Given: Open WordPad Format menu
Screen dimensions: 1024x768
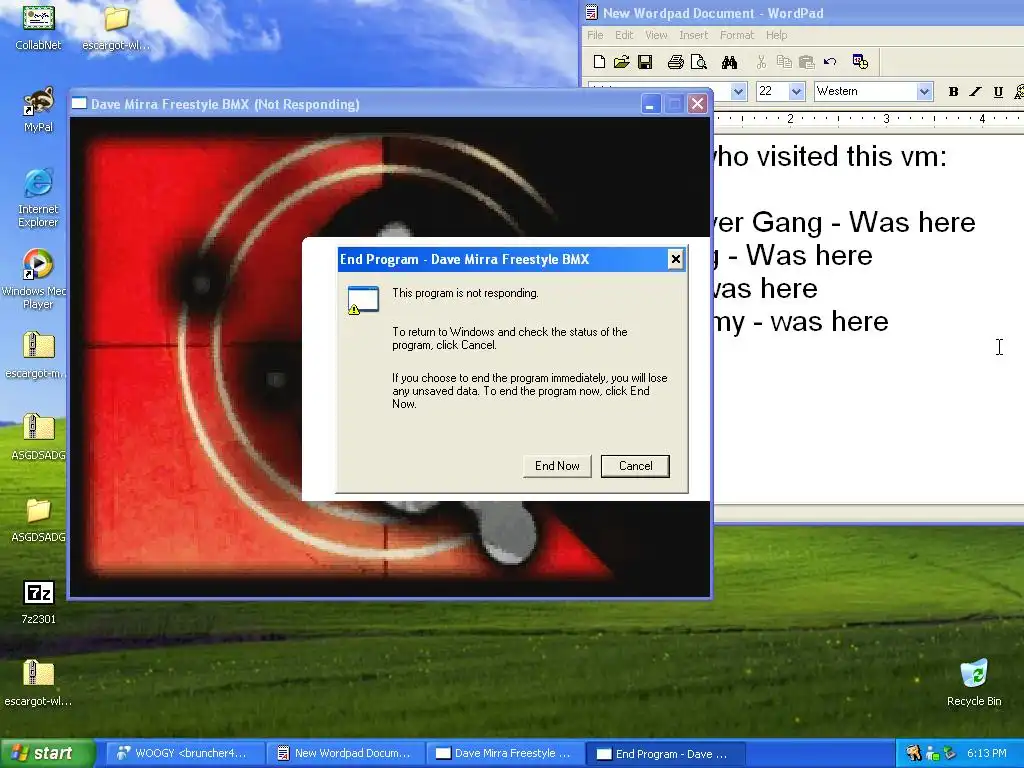Looking at the screenshot, I should click(x=737, y=35).
